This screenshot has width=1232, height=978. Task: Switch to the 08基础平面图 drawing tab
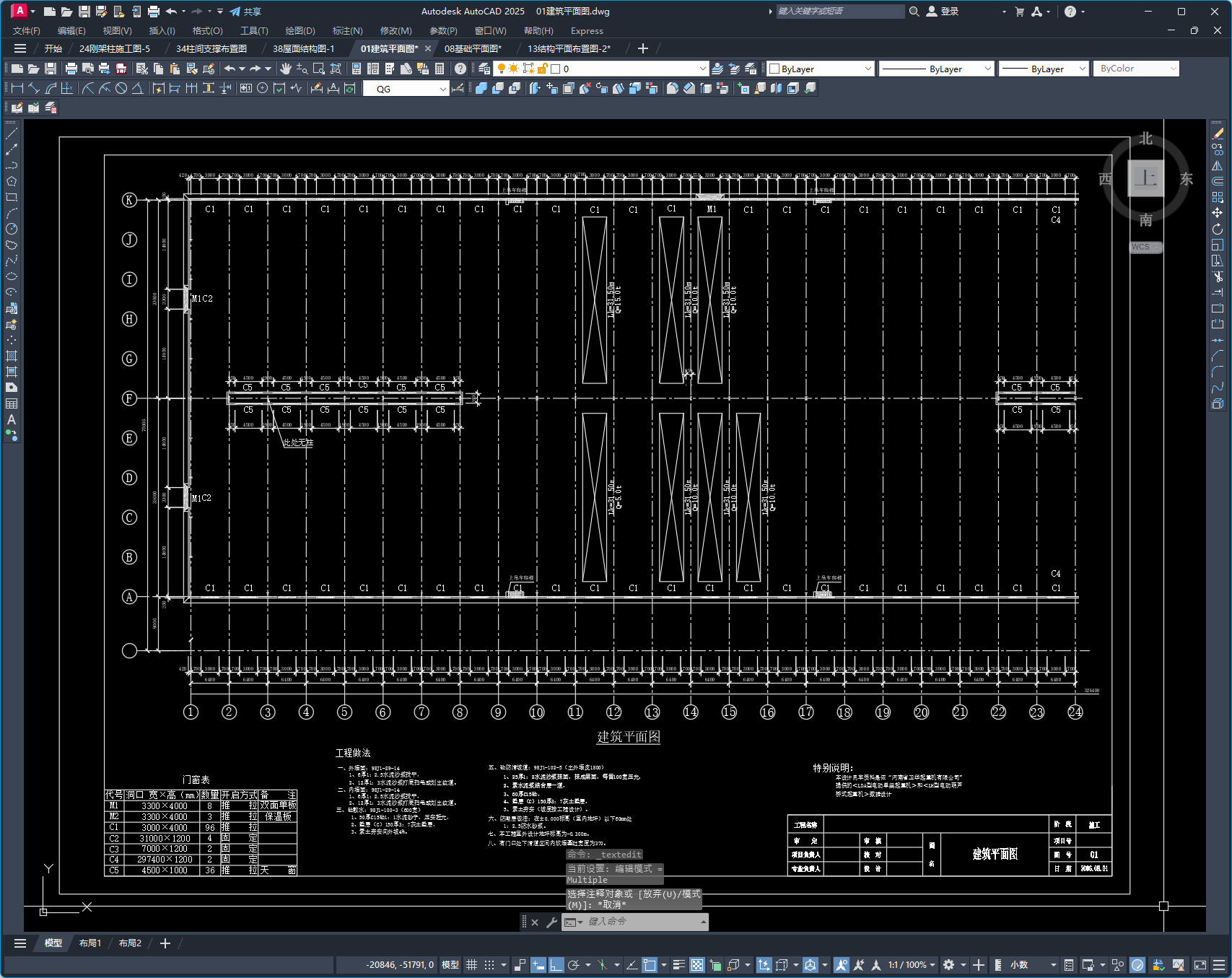tap(473, 49)
